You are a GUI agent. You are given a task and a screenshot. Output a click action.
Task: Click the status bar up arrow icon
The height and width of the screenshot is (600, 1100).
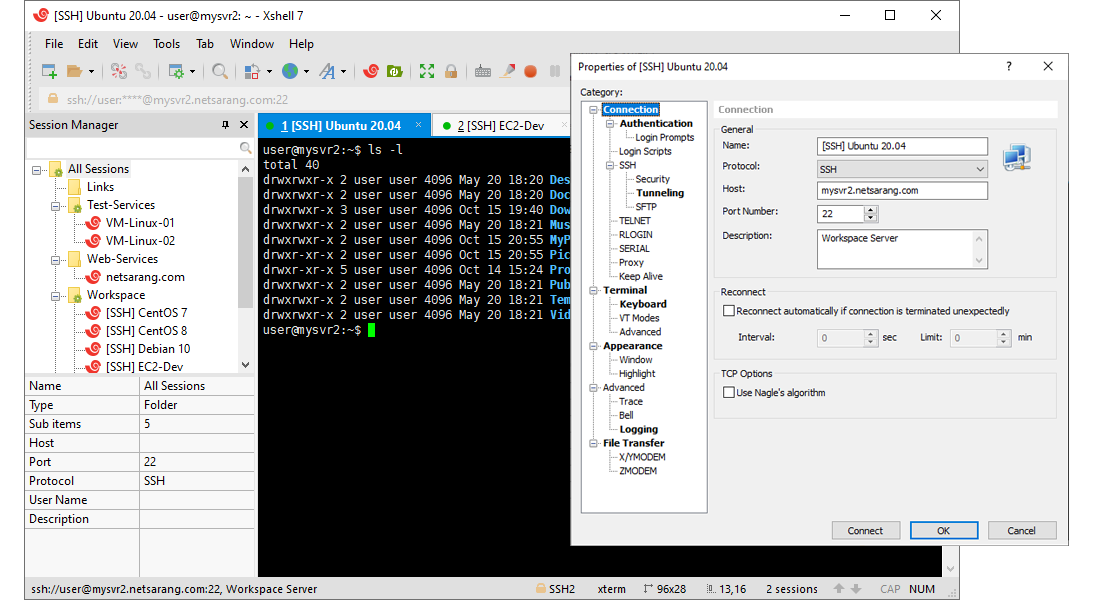839,589
